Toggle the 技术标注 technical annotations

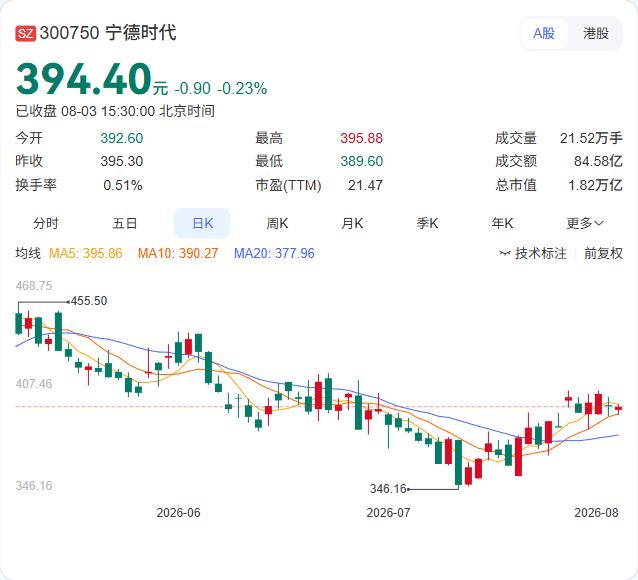coord(533,254)
